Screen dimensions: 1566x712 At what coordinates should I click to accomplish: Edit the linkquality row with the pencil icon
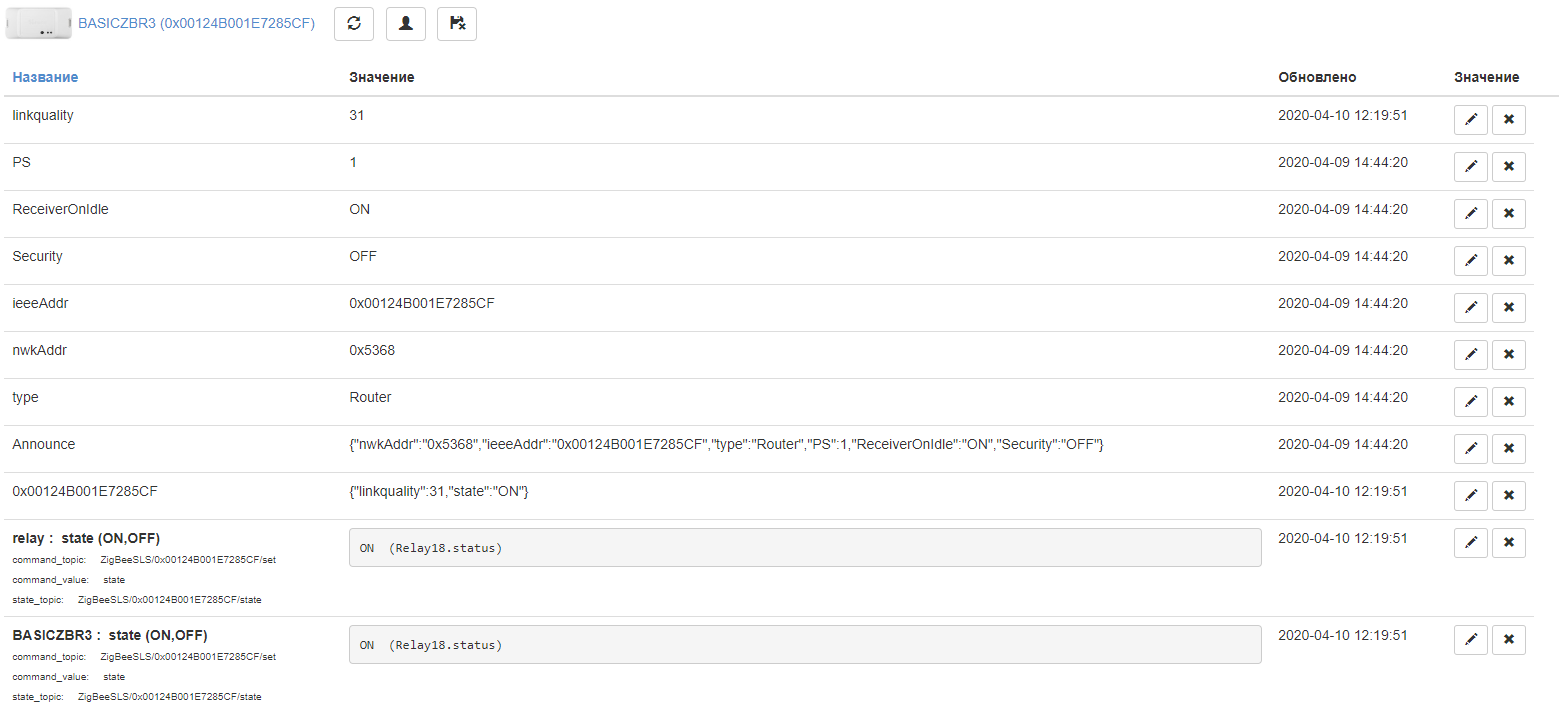[1470, 120]
